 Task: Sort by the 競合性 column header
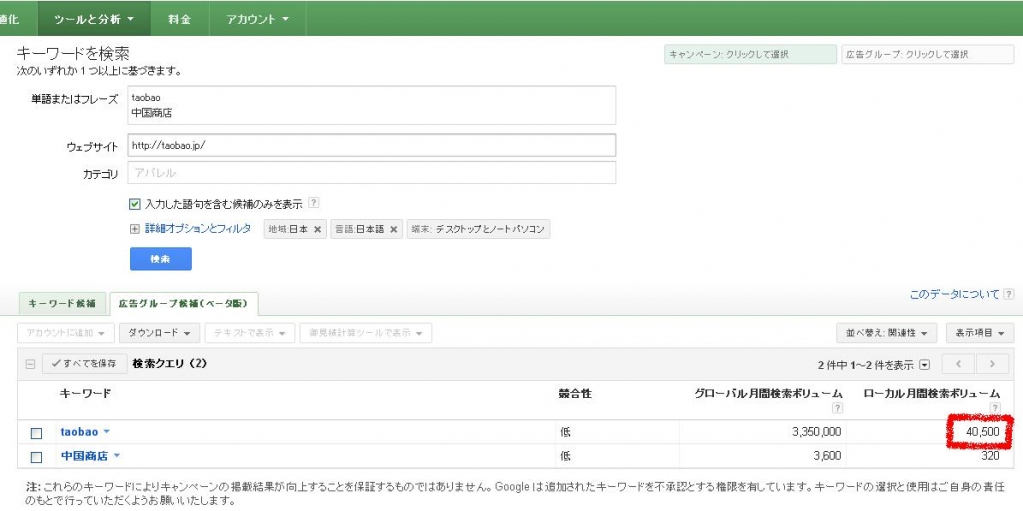pyautogui.click(x=575, y=394)
